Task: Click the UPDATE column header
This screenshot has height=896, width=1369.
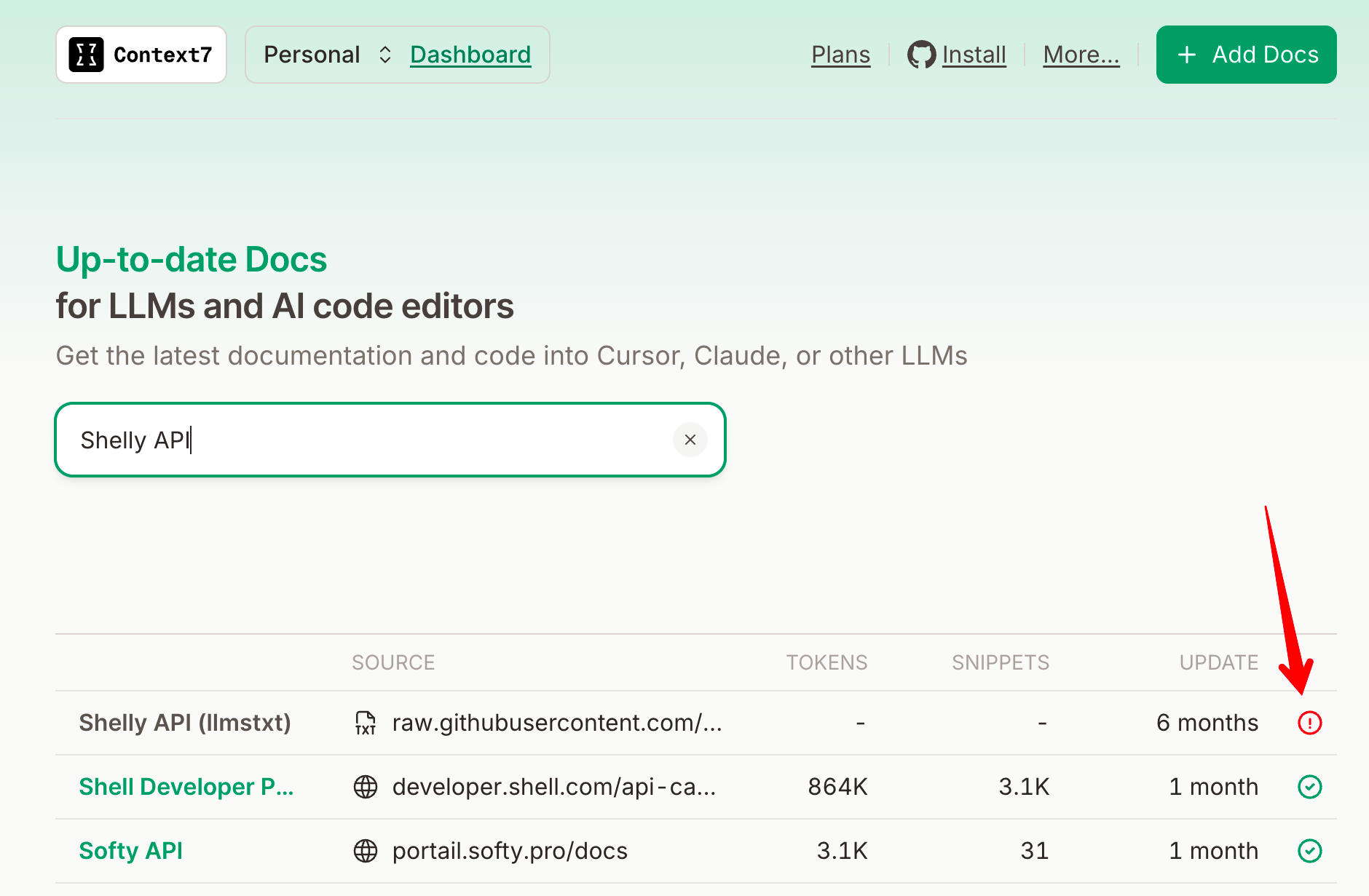Action: click(1218, 662)
